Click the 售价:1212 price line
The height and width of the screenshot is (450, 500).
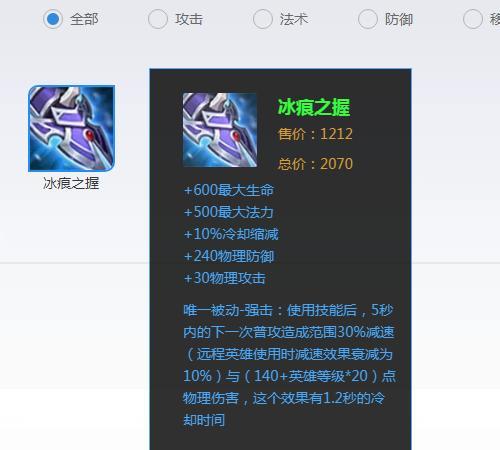(315, 134)
